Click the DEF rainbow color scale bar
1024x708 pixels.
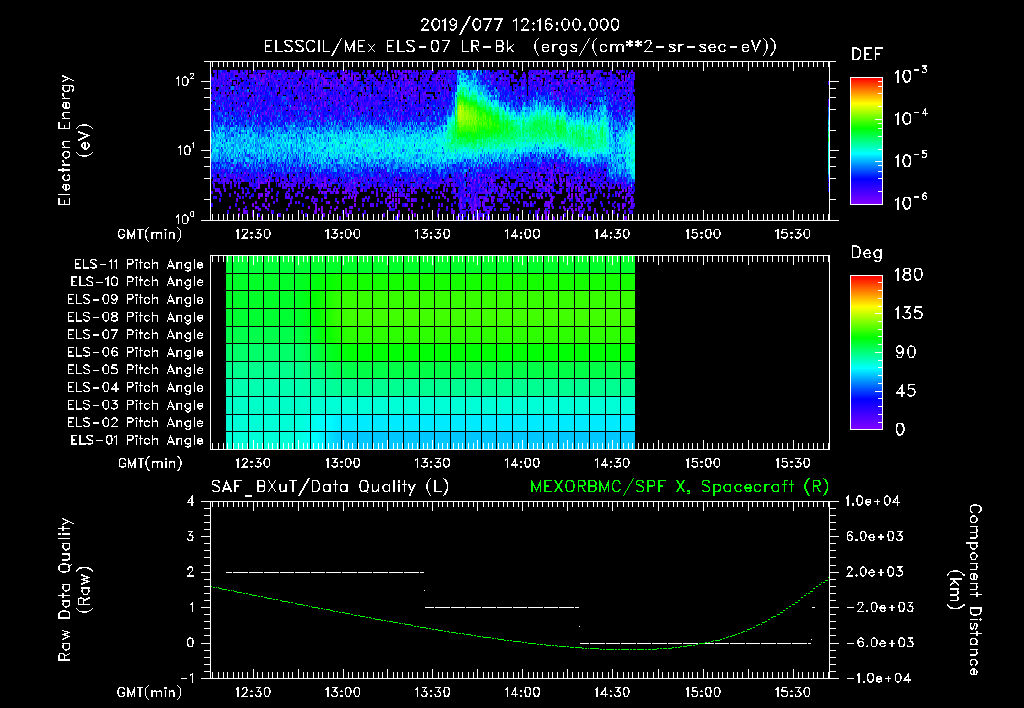[866, 140]
